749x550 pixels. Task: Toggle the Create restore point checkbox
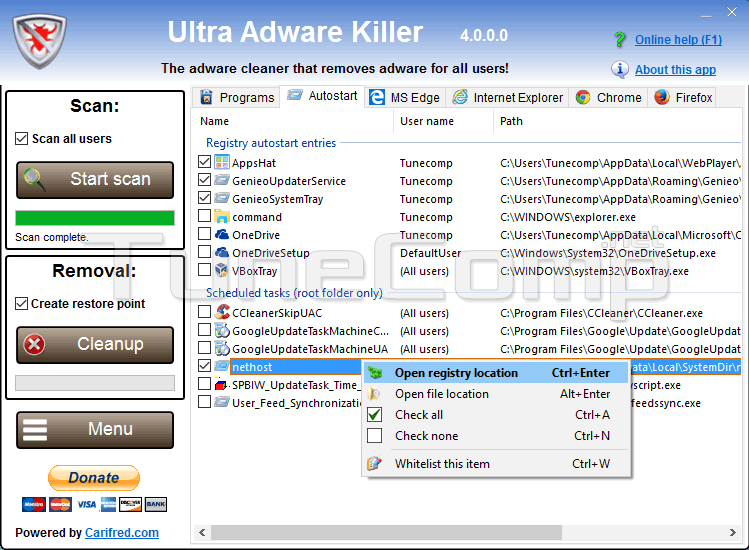21,303
